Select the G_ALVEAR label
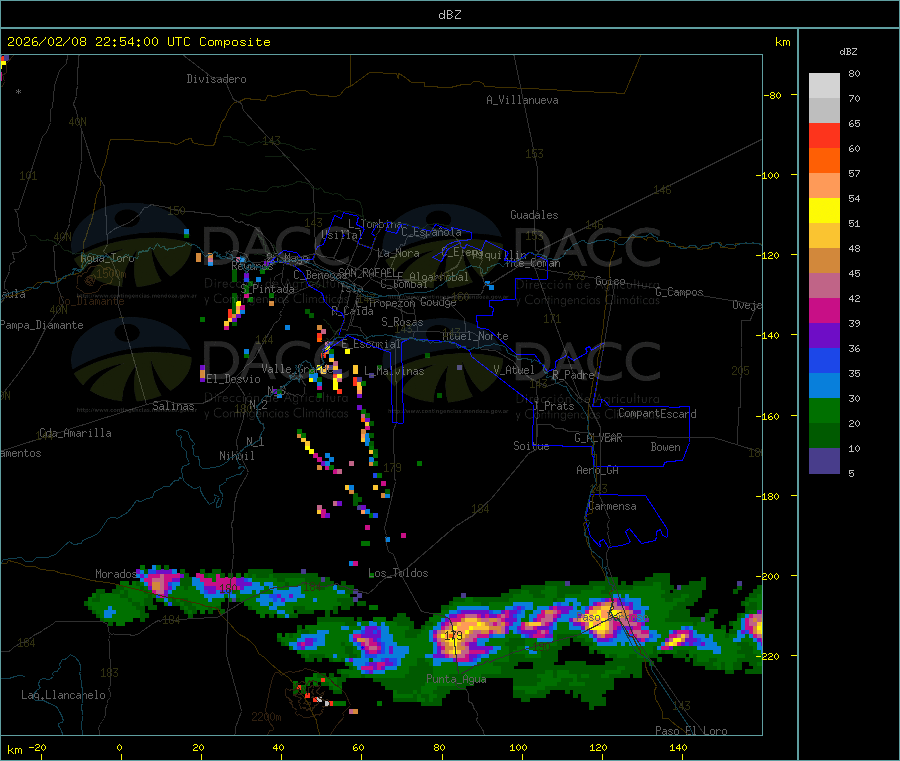This screenshot has width=900, height=761. click(598, 438)
